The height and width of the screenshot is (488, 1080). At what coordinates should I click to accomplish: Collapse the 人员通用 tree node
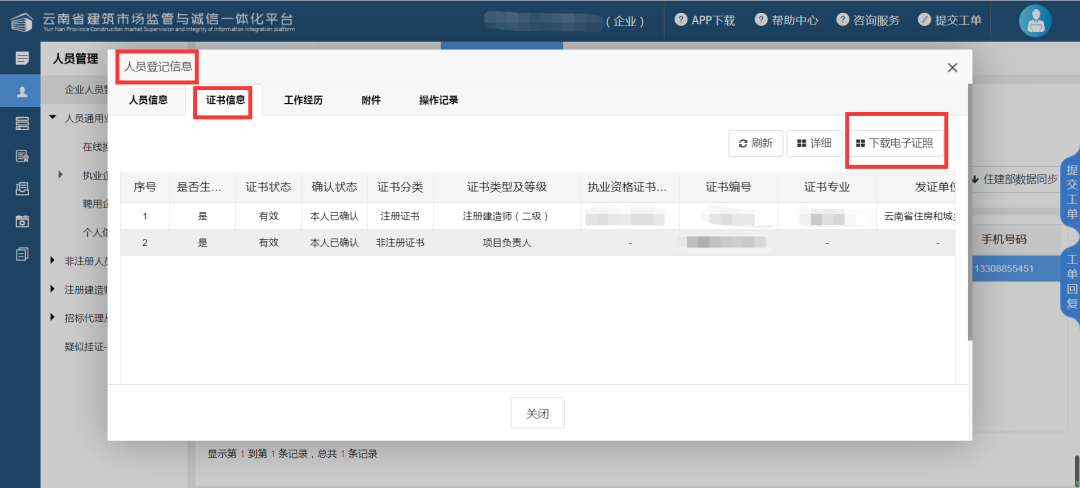point(53,118)
